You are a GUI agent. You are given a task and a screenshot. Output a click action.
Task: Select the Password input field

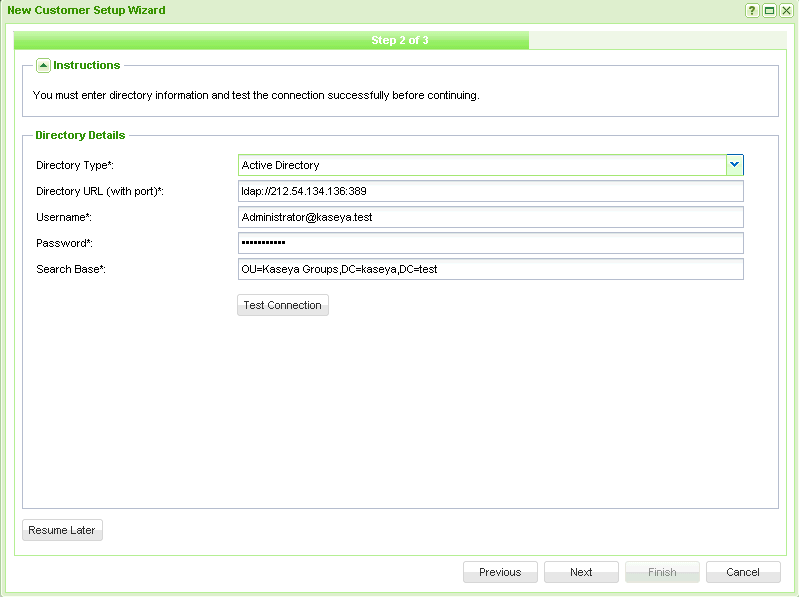click(490, 243)
